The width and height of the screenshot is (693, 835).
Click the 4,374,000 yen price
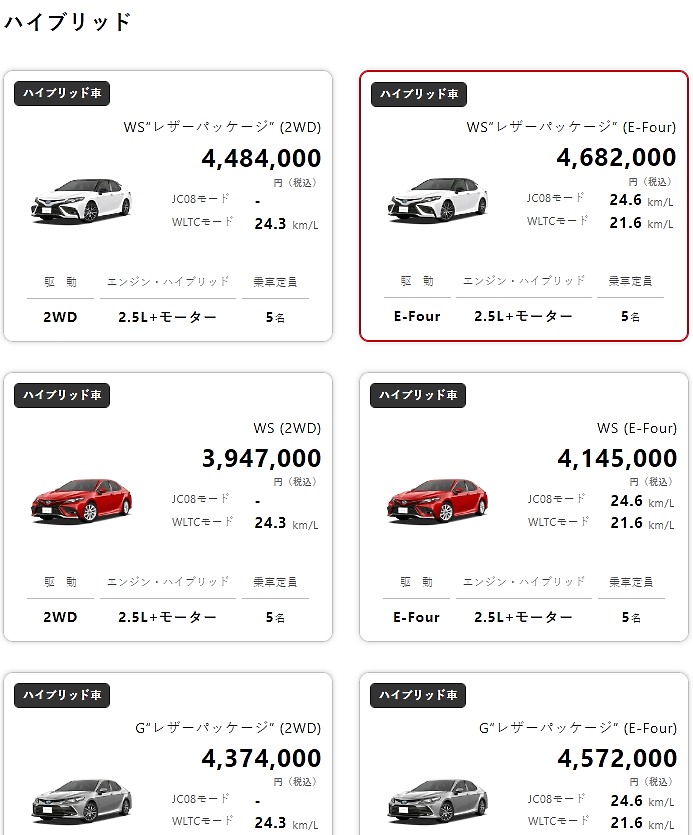261,758
